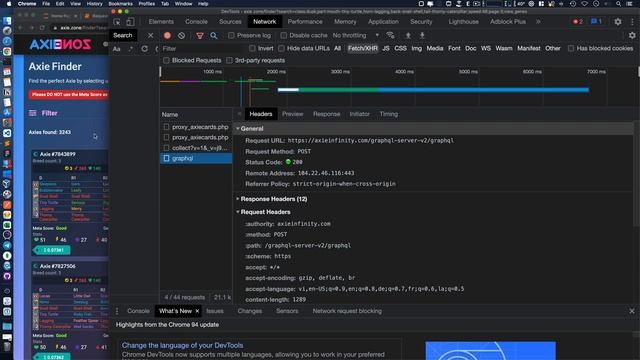Image resolution: width=640 pixels, height=360 pixels.
Task: Open the Performance panel
Action: (x=305, y=22)
